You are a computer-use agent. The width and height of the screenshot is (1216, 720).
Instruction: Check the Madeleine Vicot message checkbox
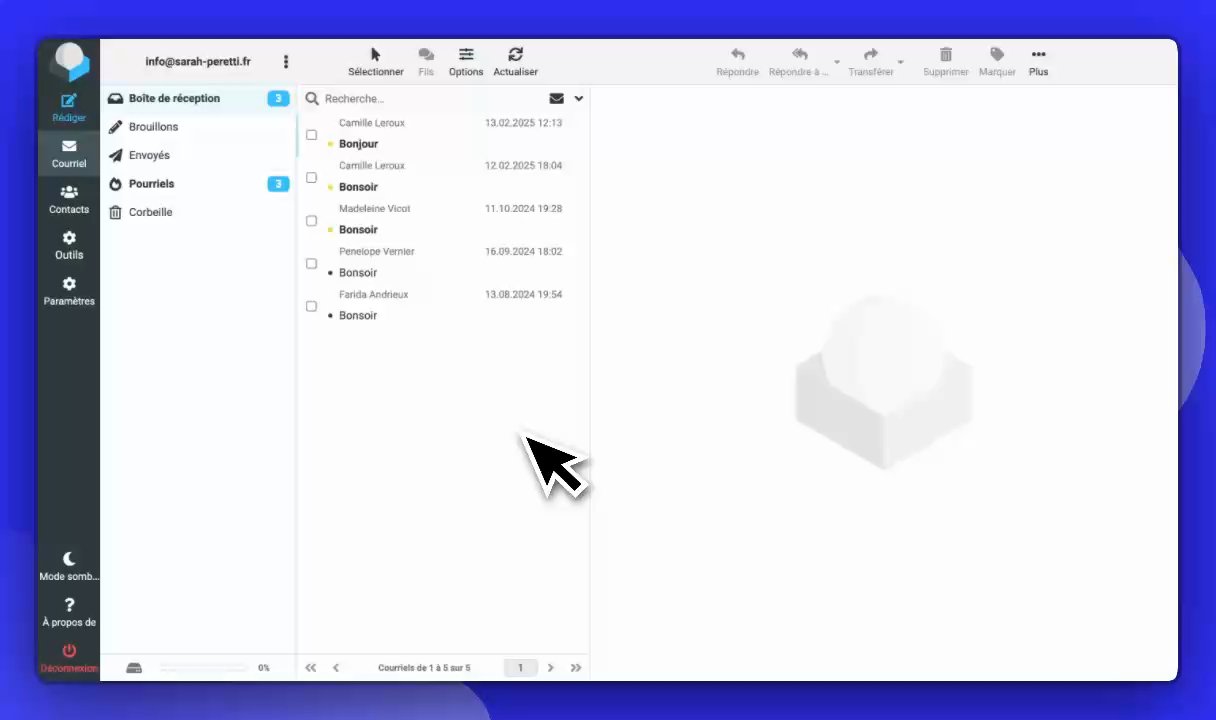[311, 220]
